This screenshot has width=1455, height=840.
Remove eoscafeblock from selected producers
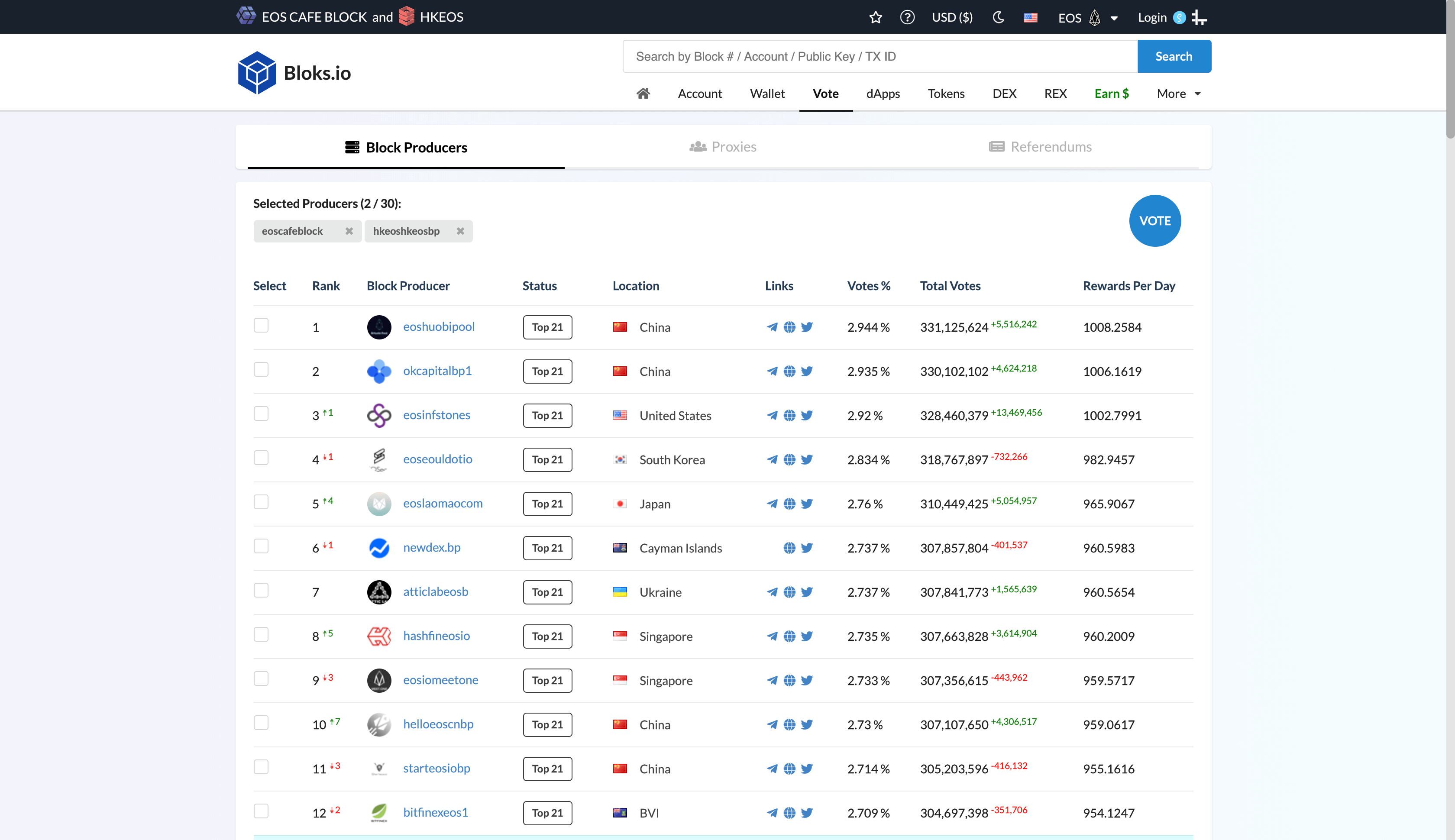[349, 231]
